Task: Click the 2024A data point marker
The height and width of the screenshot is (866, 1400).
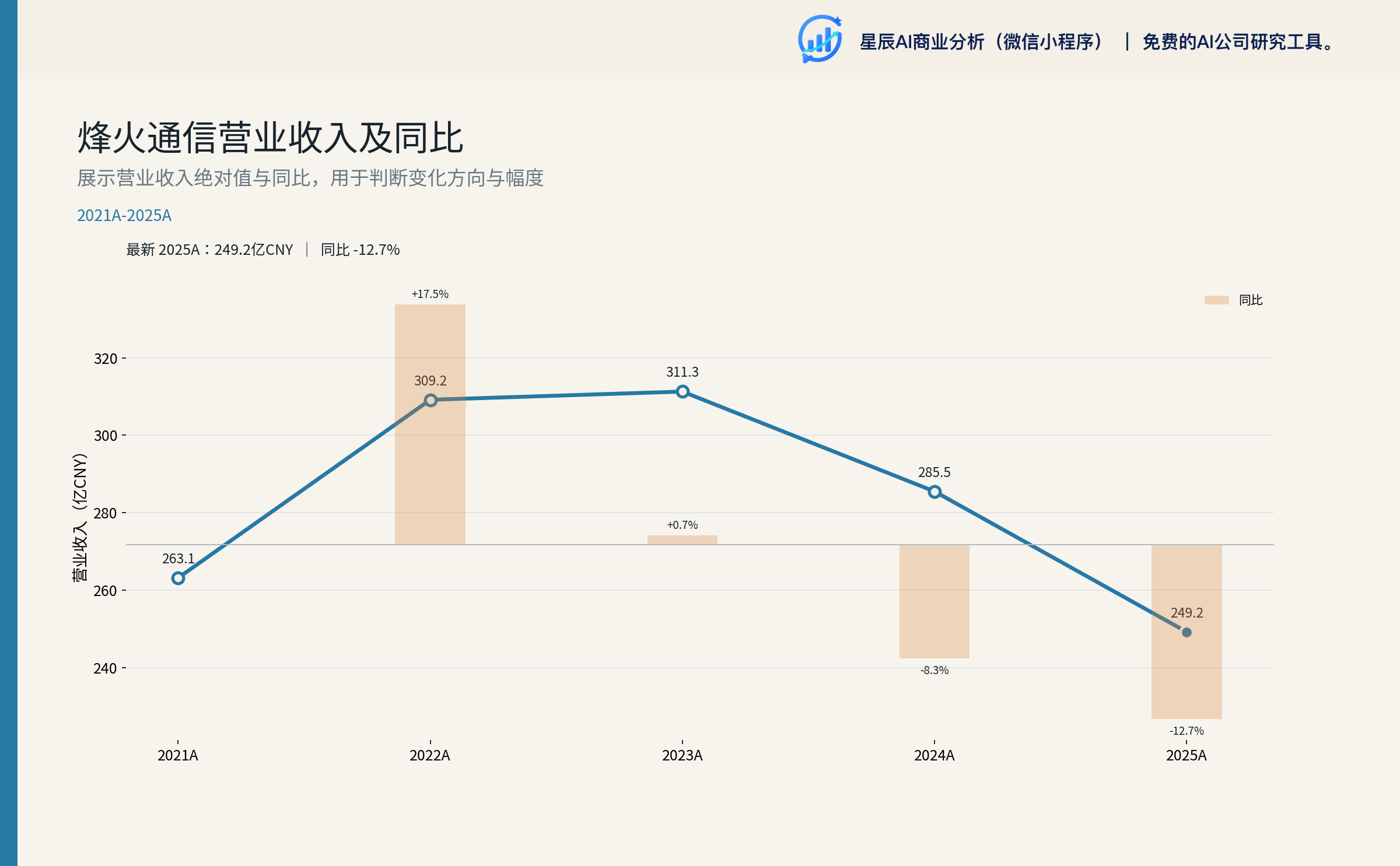Action: click(935, 492)
